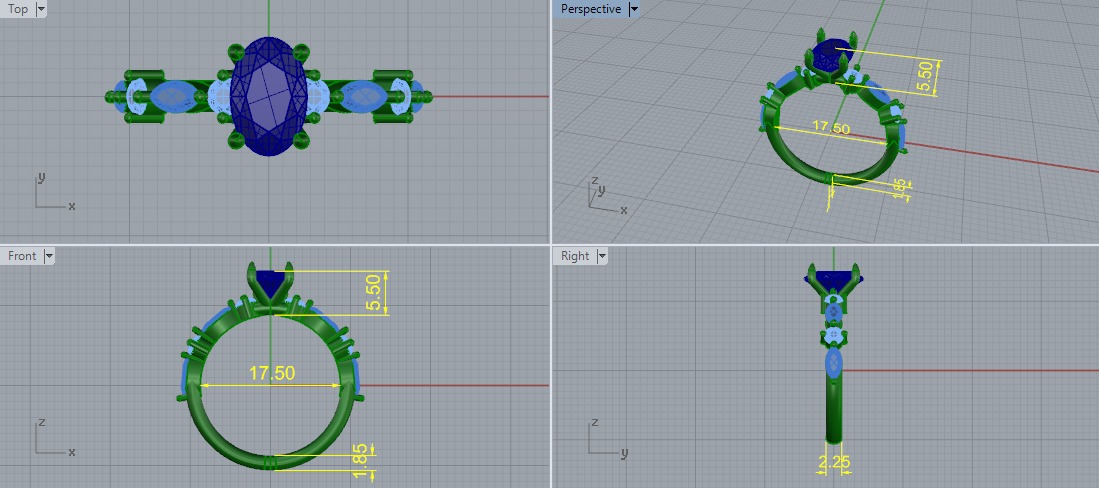Click the 2.25 dimension in Right view

pos(833,461)
